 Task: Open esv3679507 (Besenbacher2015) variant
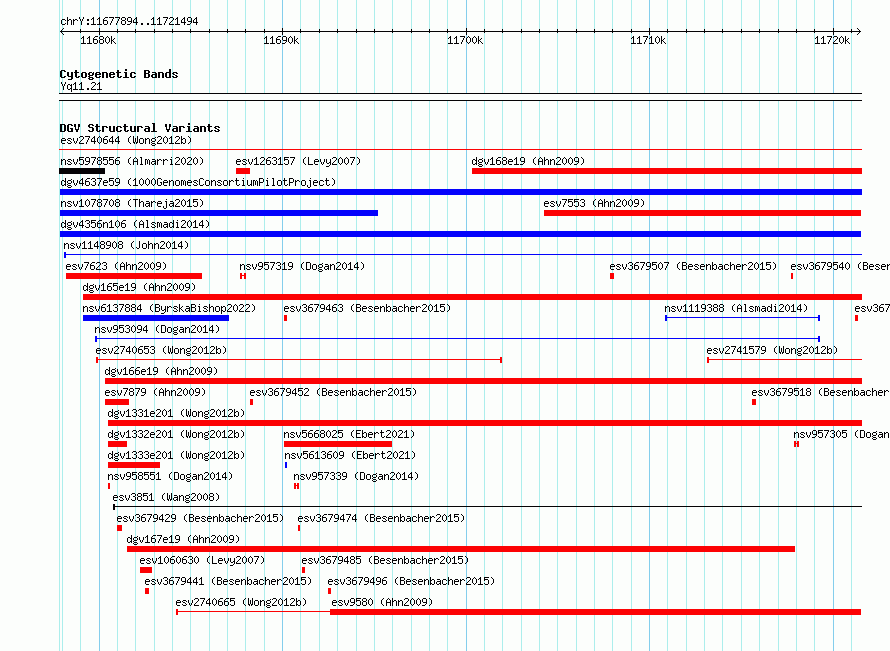click(693, 266)
